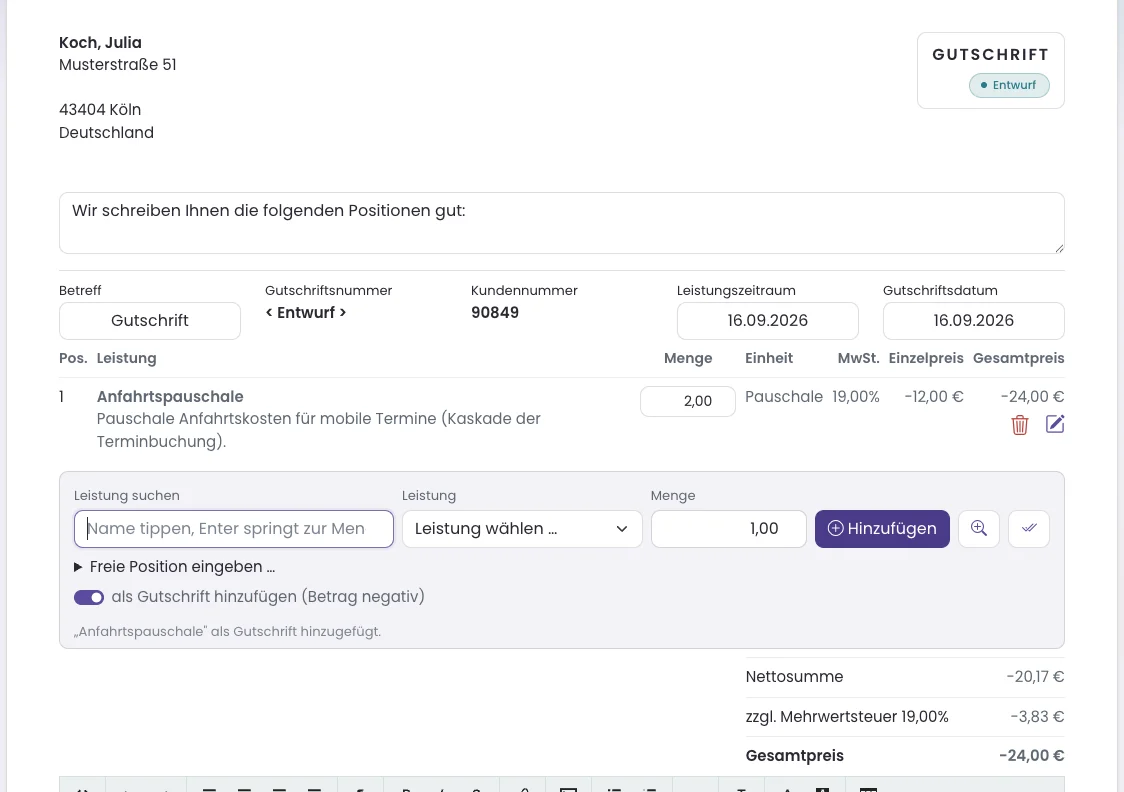Click the double-checkmark button
1124x792 pixels.
click(x=1029, y=529)
